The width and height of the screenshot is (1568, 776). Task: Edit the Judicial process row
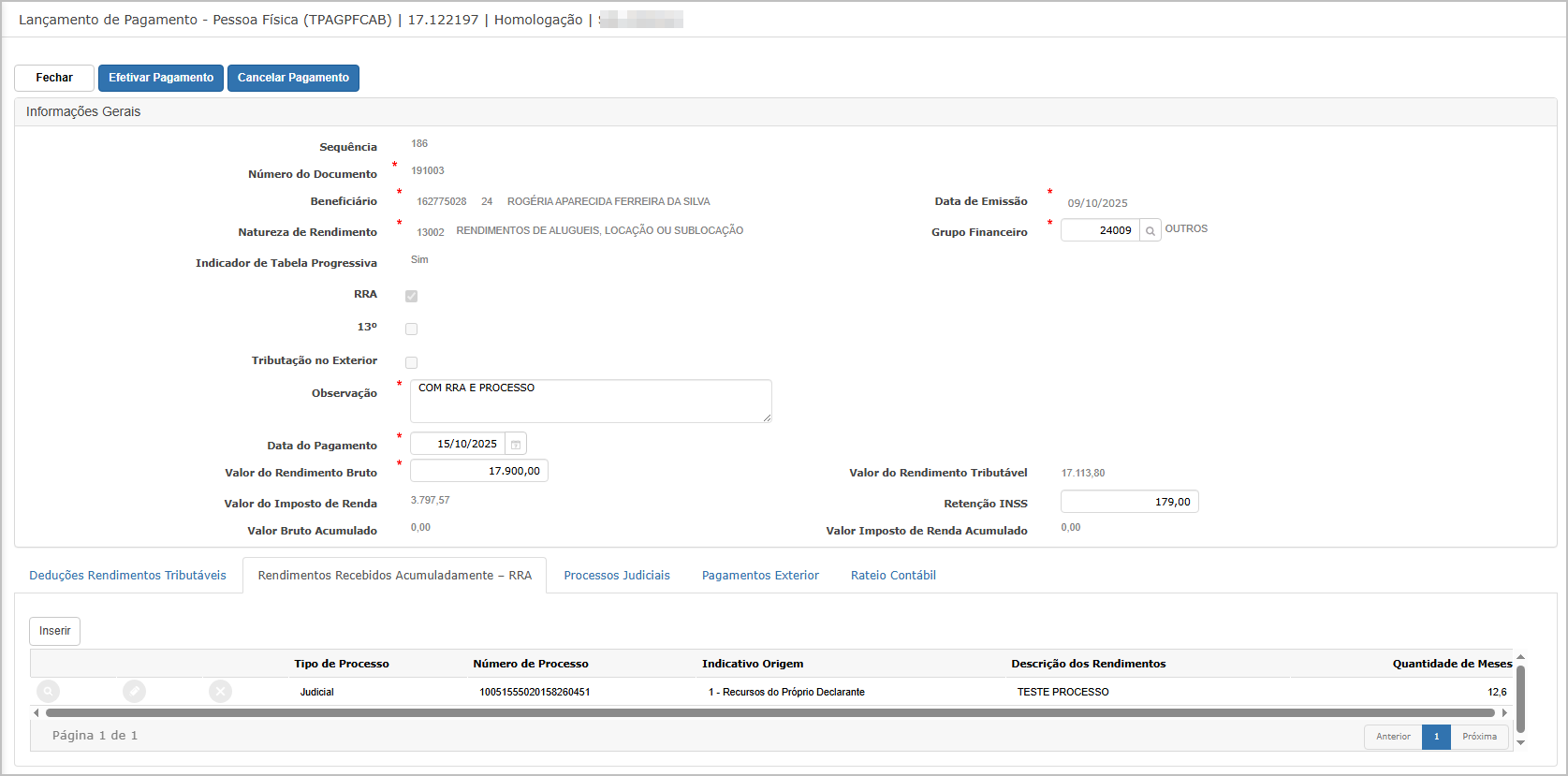134,692
